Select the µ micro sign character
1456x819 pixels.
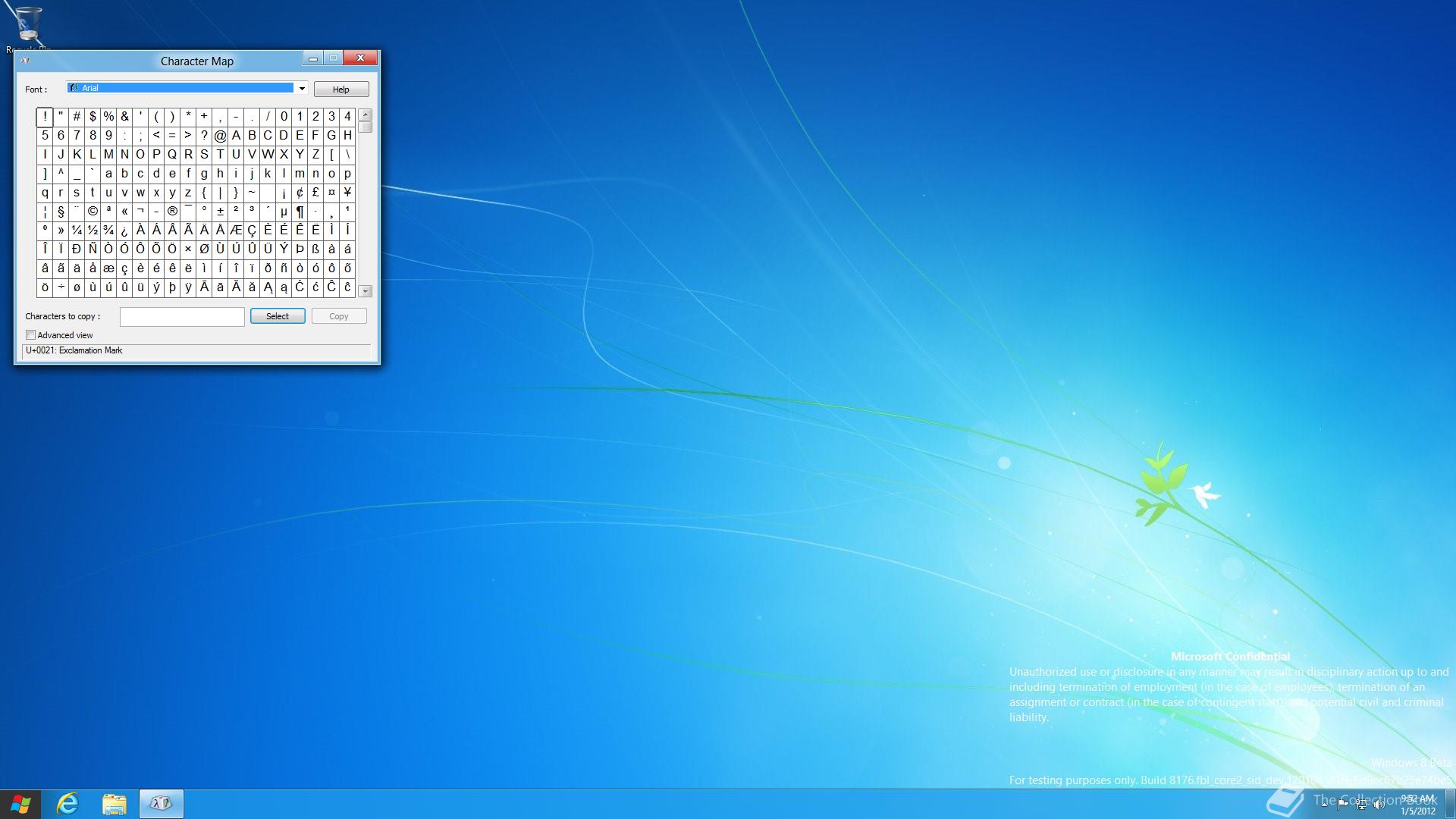tap(284, 212)
